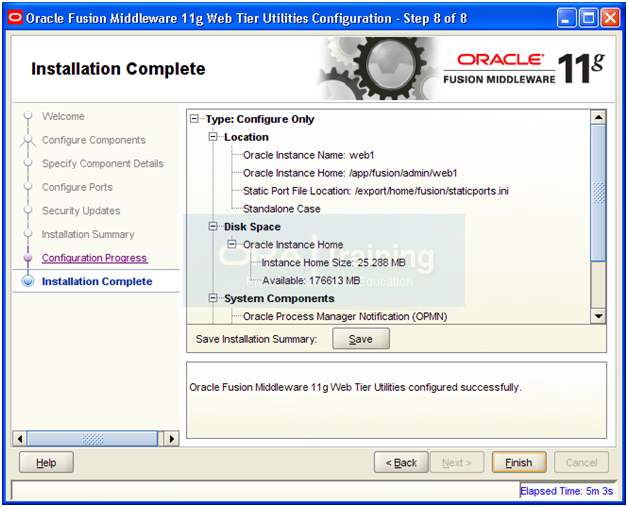Viewport: 628px width, 507px height.
Task: Collapse the Disk Space tree node
Action: coord(213,227)
